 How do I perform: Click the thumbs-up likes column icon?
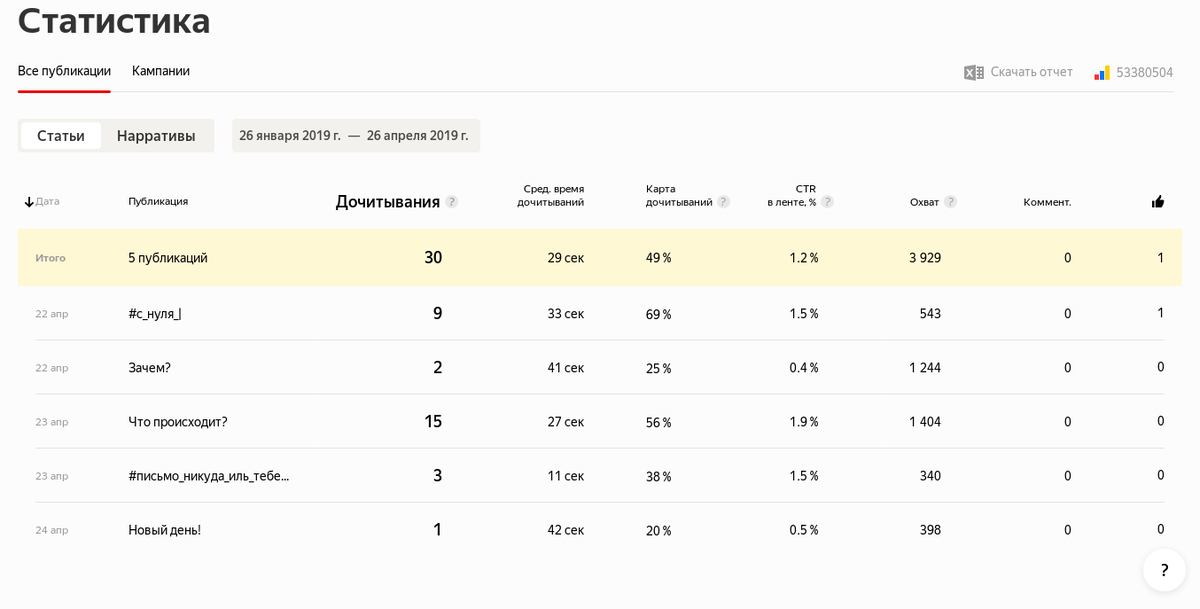[1158, 201]
